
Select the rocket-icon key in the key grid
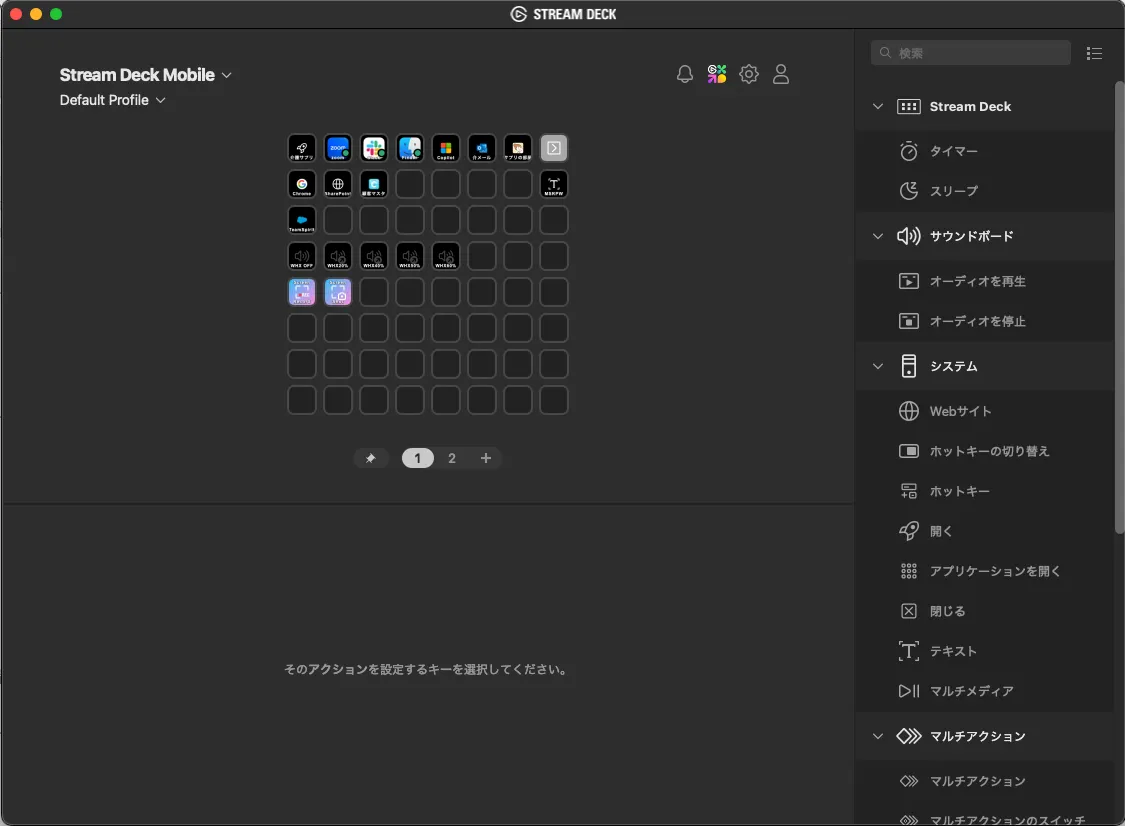point(301,148)
